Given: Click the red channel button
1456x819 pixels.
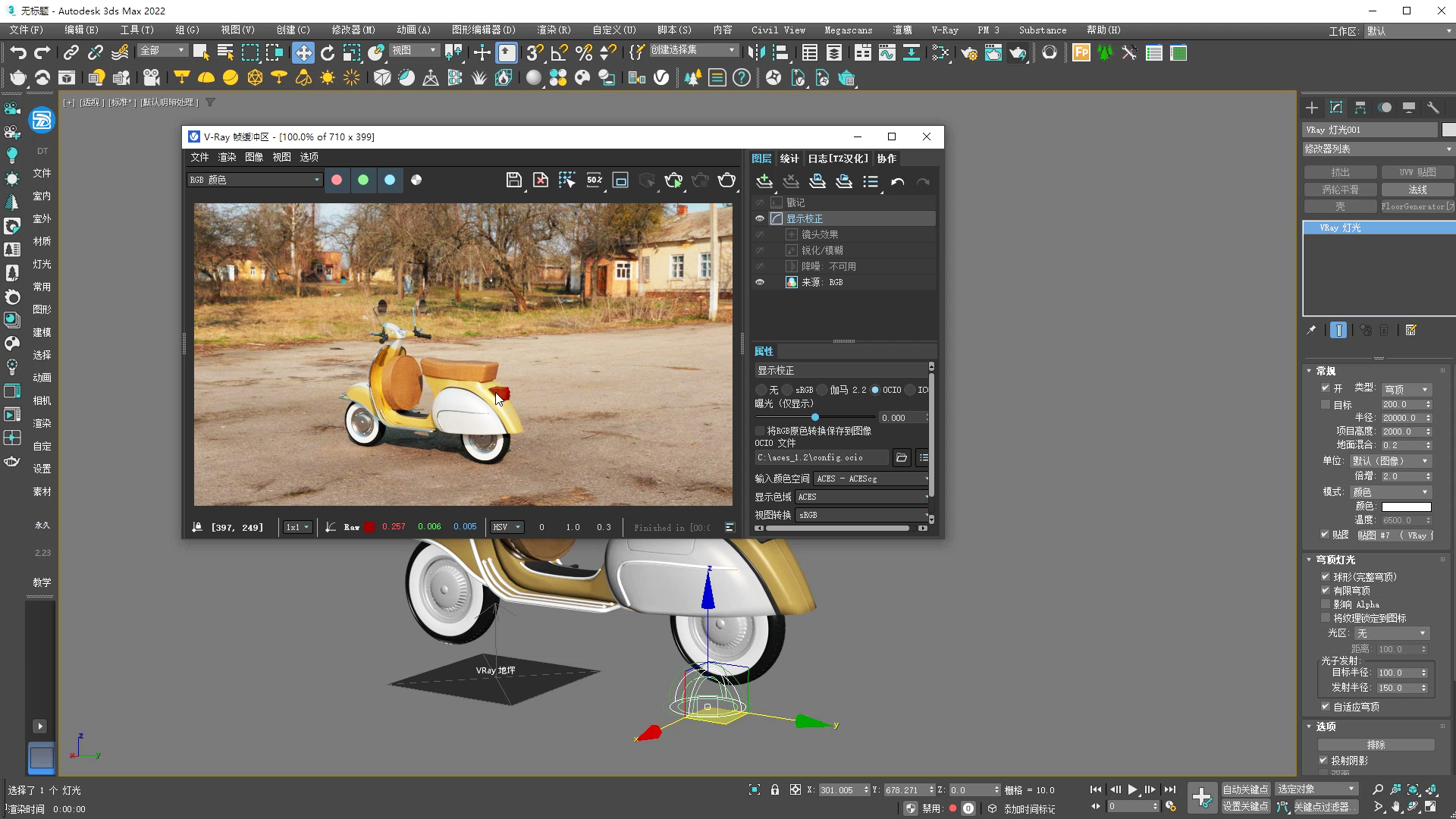Looking at the screenshot, I should [337, 180].
